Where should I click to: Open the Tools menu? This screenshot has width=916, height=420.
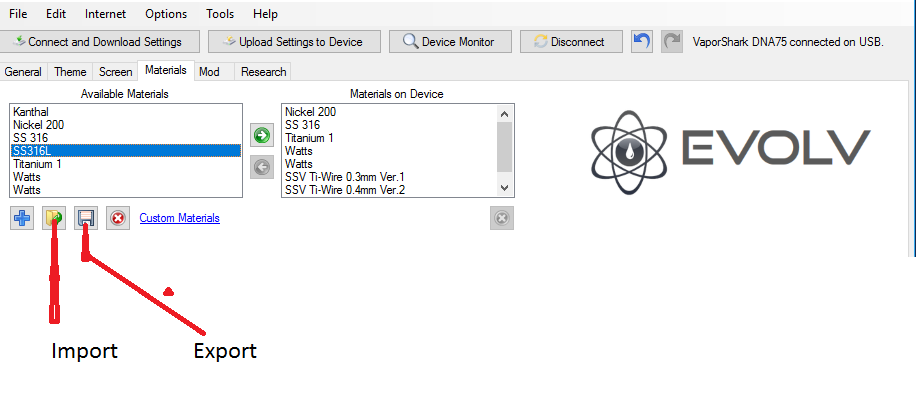coord(220,14)
